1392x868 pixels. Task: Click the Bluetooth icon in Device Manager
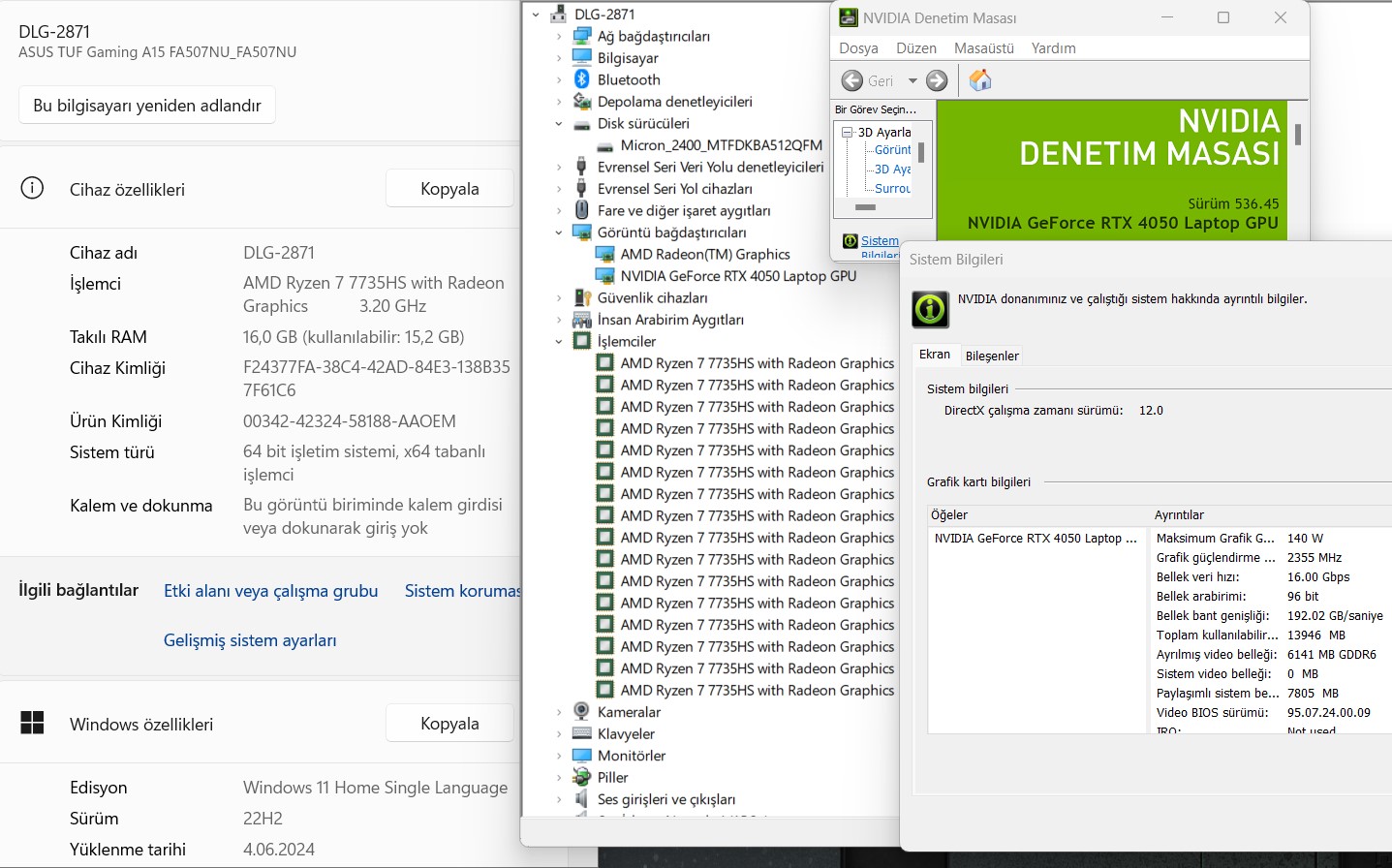(582, 79)
